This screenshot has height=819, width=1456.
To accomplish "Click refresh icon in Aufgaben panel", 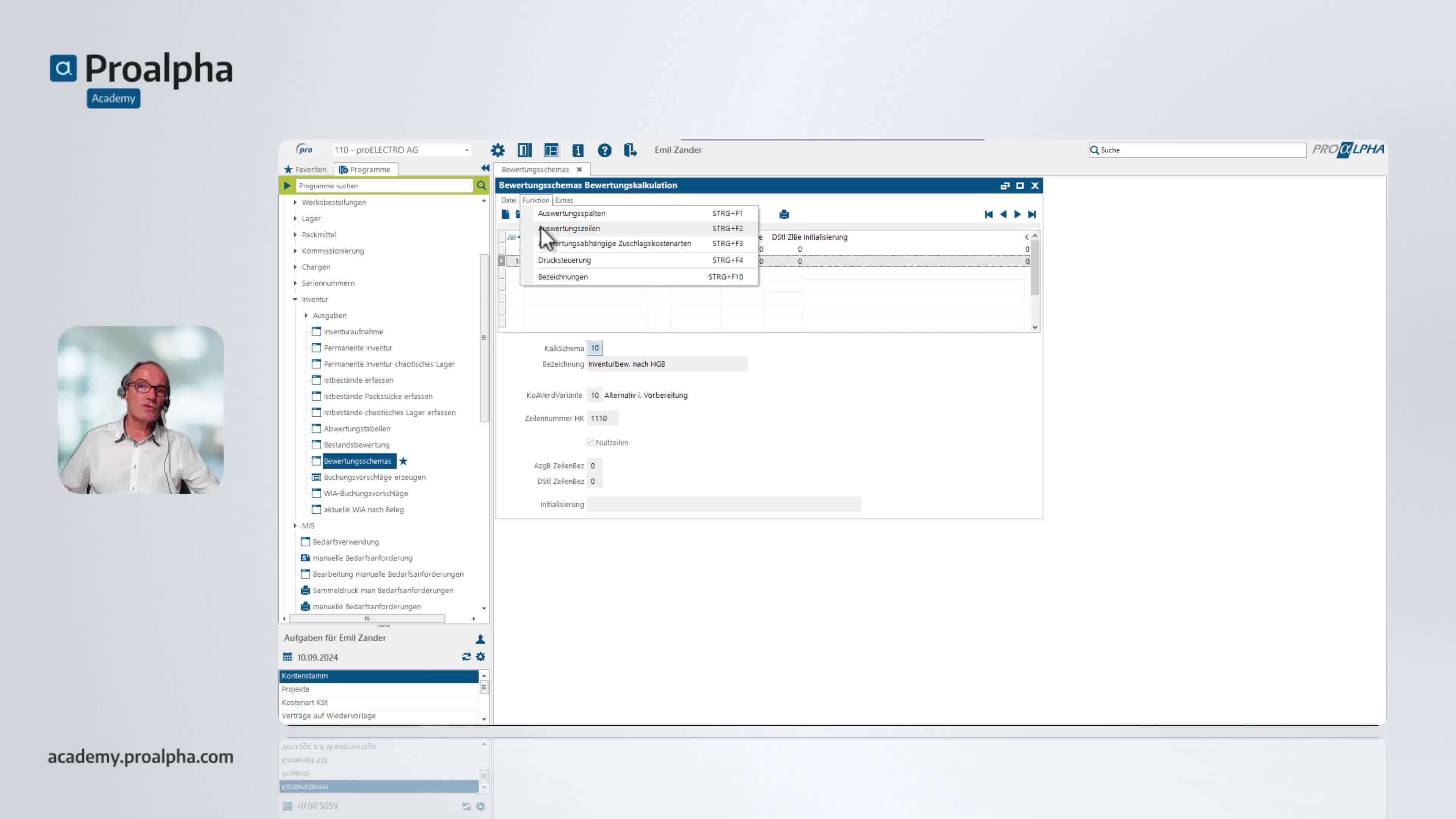I will tap(466, 657).
